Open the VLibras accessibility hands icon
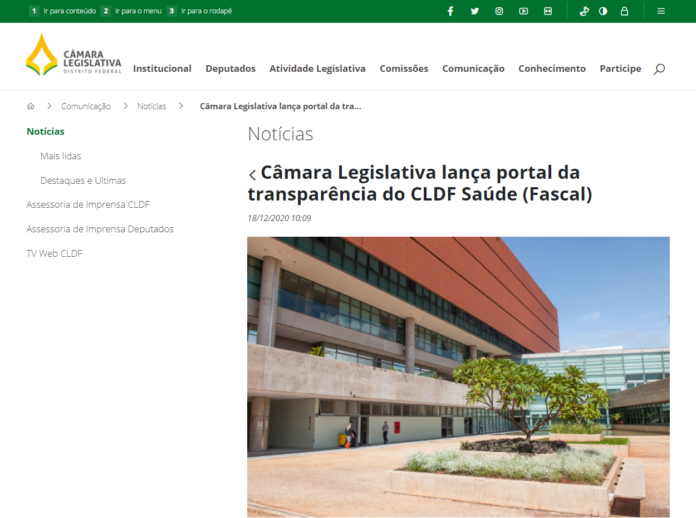This screenshot has height=518, width=696. click(x=584, y=11)
